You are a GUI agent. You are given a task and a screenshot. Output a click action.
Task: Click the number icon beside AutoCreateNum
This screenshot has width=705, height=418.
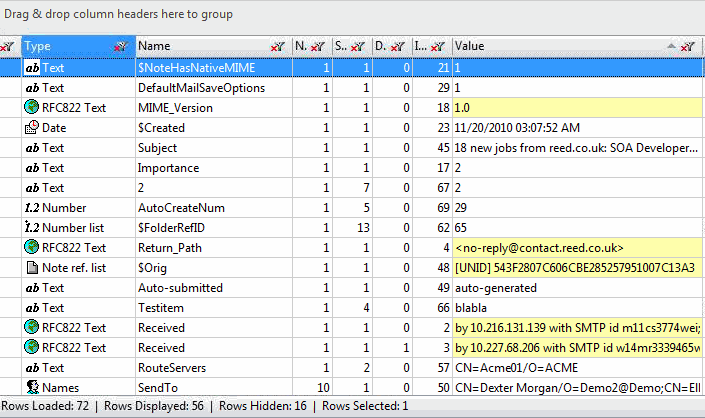point(32,208)
